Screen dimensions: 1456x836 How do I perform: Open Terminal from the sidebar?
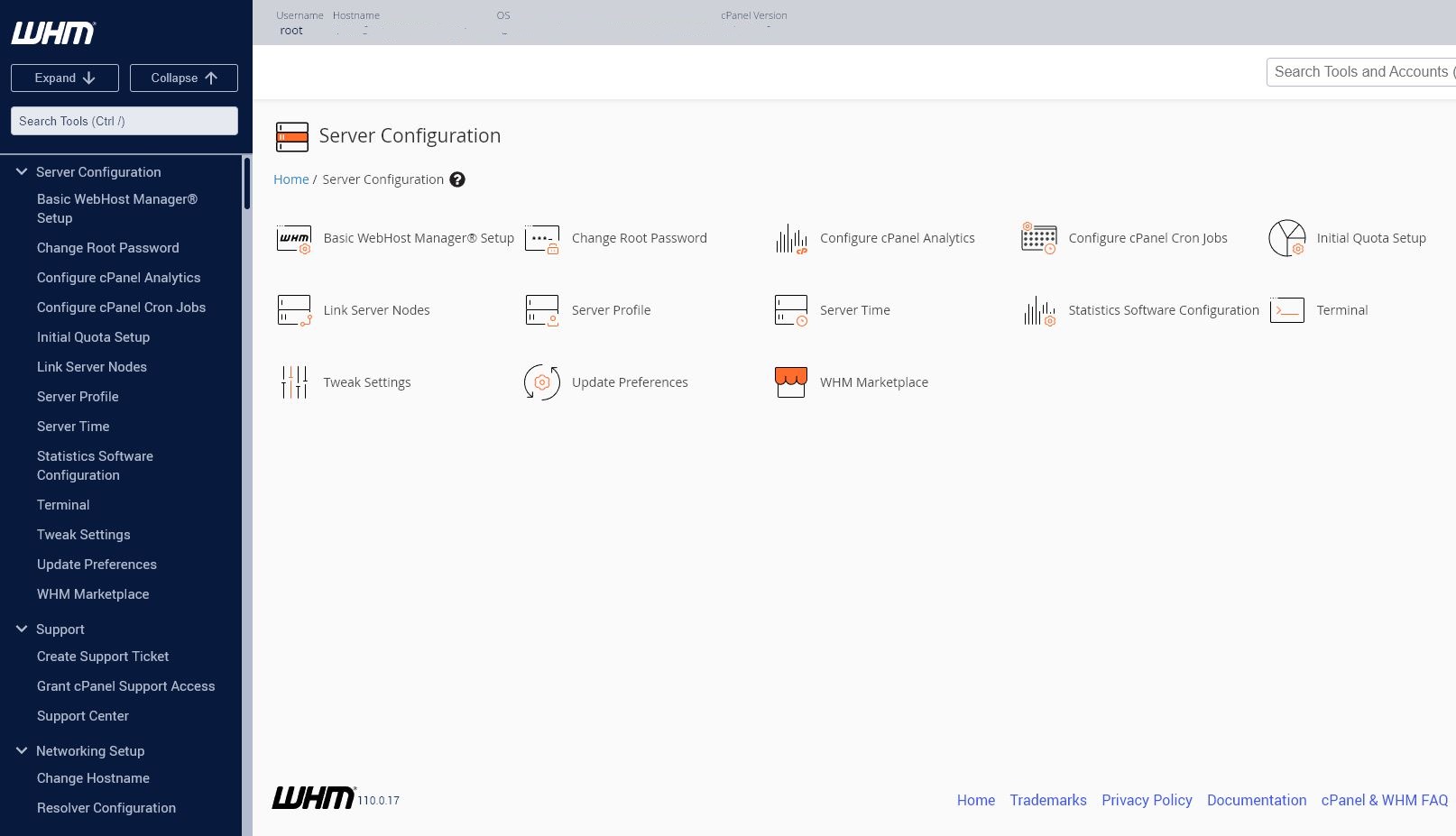point(63,505)
